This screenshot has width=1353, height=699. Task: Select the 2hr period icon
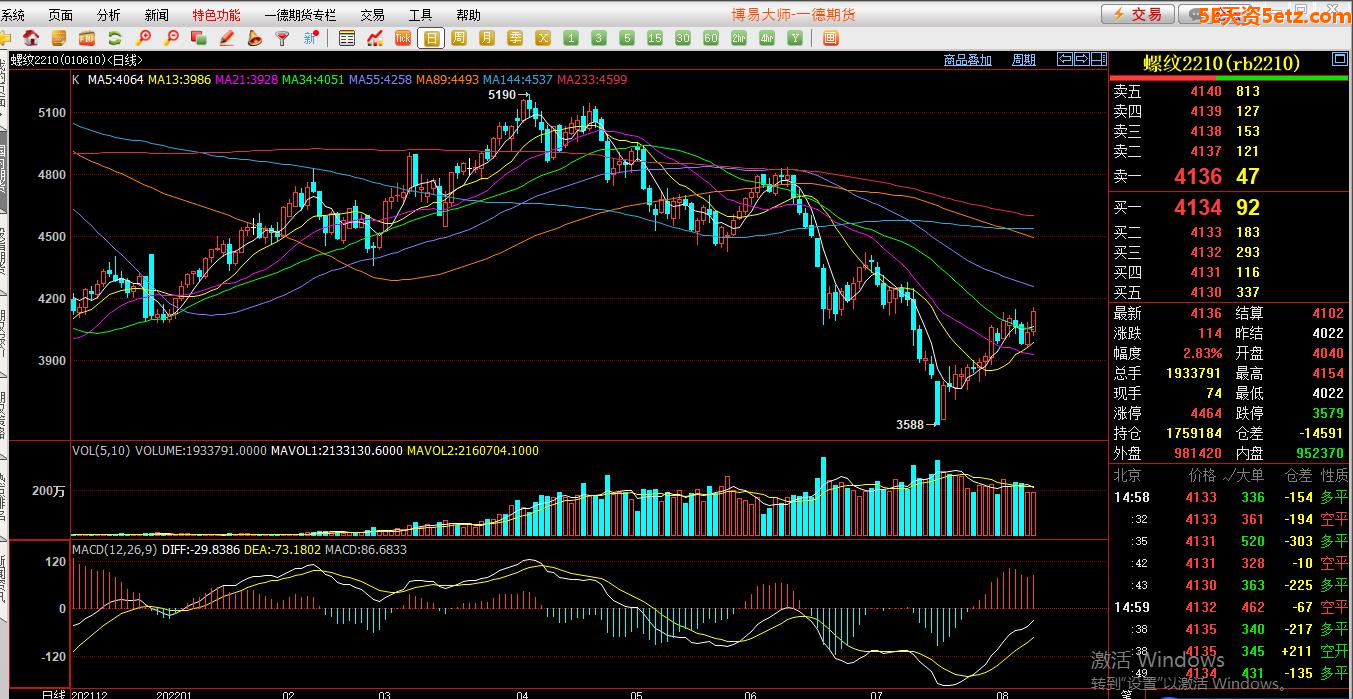(x=739, y=38)
